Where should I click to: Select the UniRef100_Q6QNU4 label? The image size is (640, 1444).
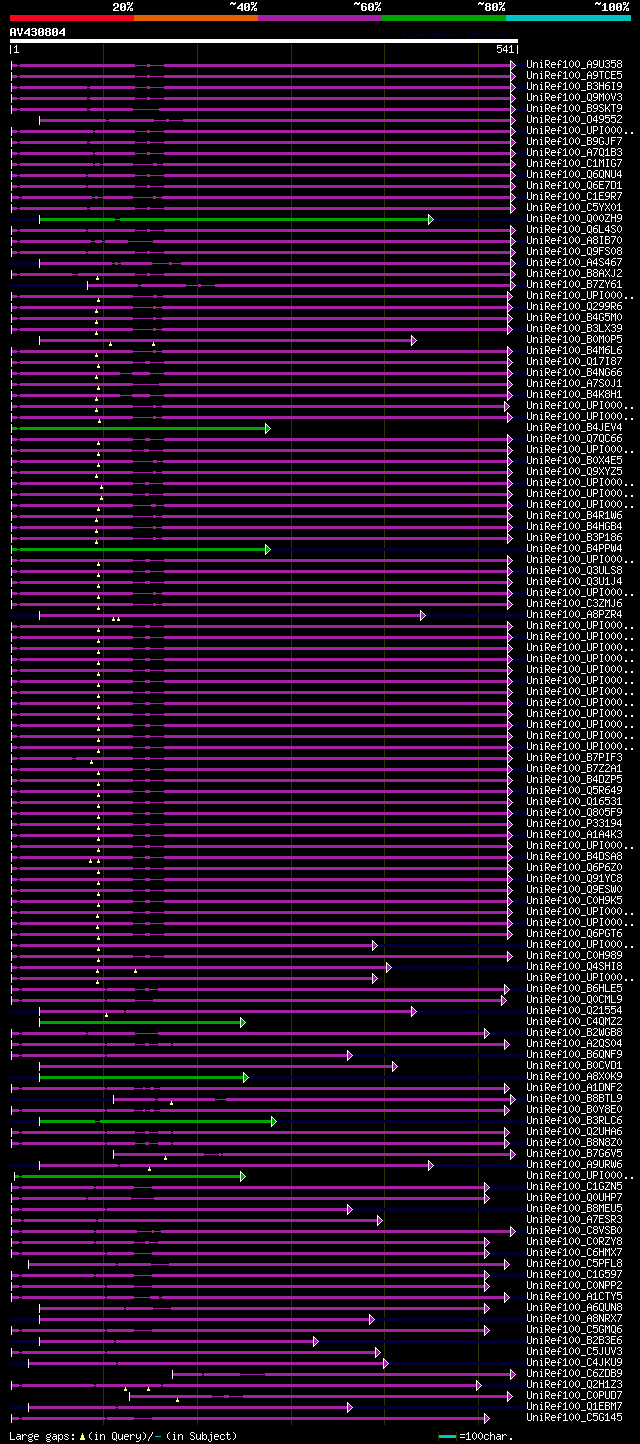coord(574,174)
